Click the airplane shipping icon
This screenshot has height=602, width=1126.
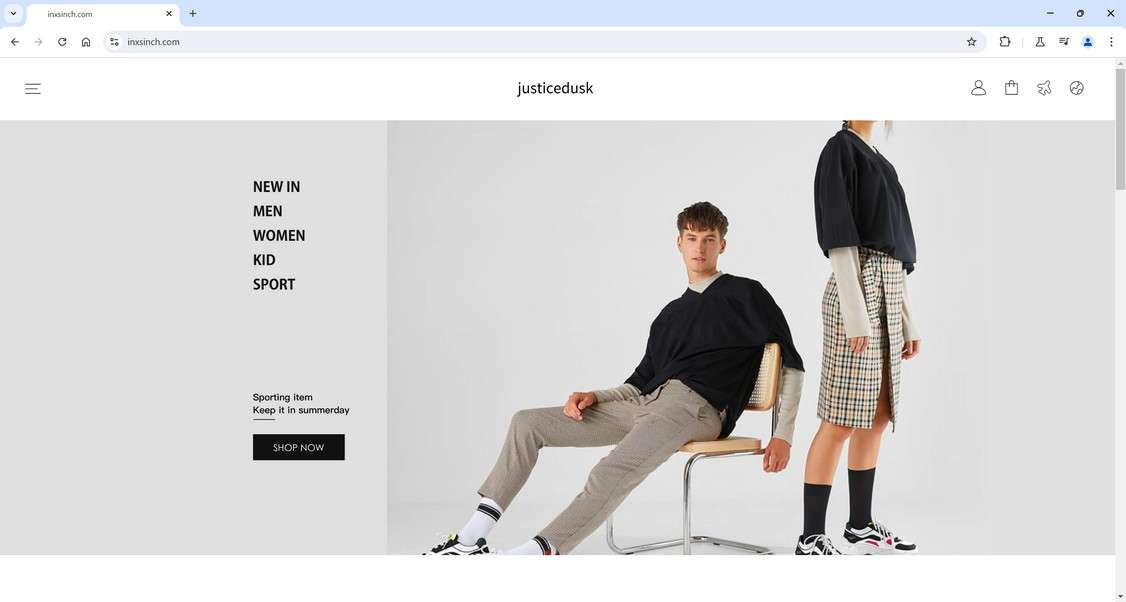point(1044,88)
